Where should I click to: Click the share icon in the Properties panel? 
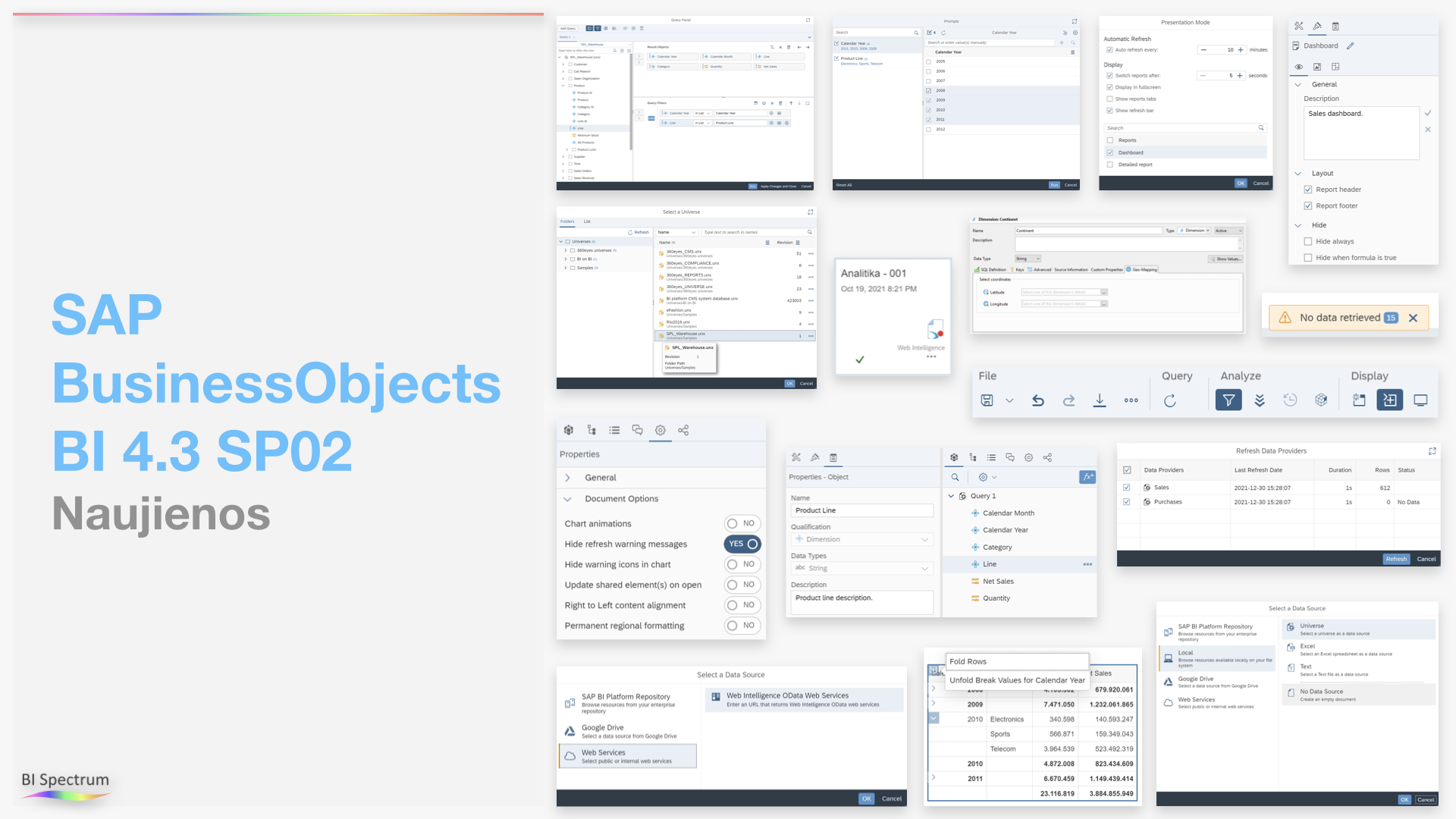683,430
